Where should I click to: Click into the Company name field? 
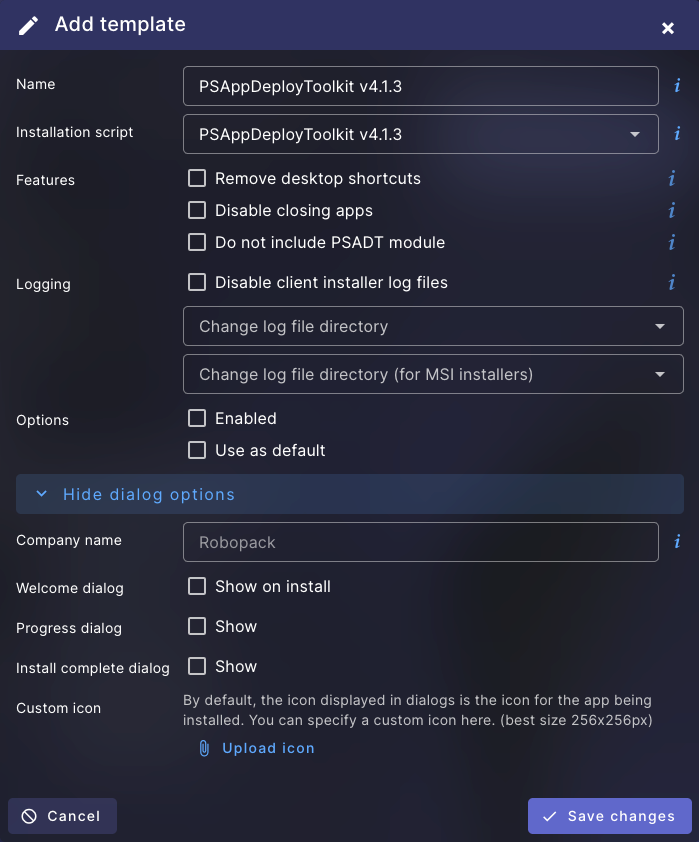[421, 542]
